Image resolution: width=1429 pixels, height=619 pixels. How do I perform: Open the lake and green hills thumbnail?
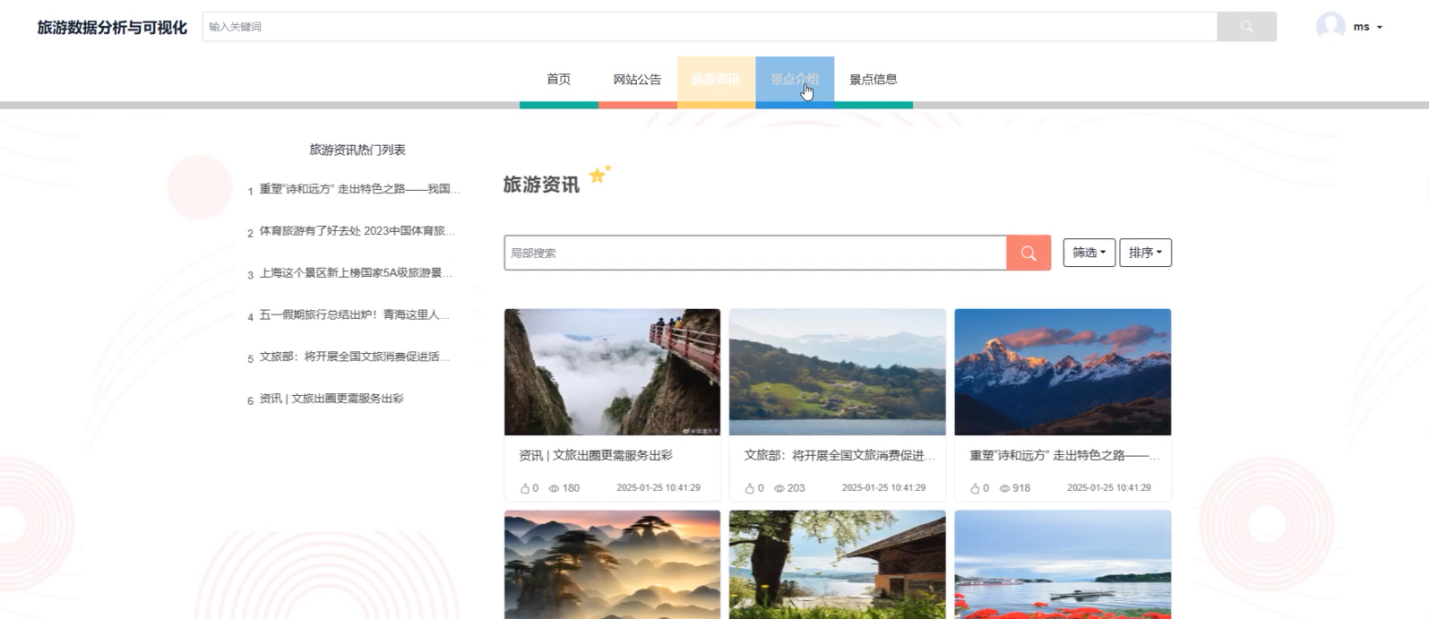point(837,372)
